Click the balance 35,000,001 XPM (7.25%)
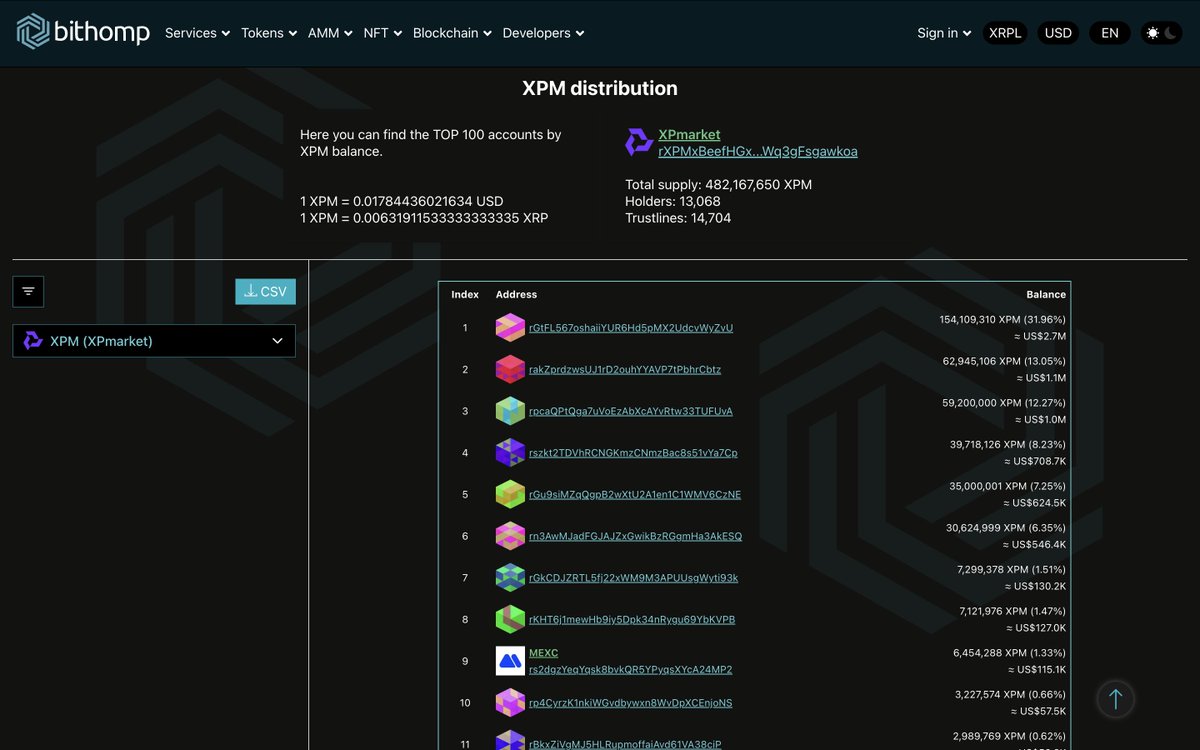 [1008, 486]
